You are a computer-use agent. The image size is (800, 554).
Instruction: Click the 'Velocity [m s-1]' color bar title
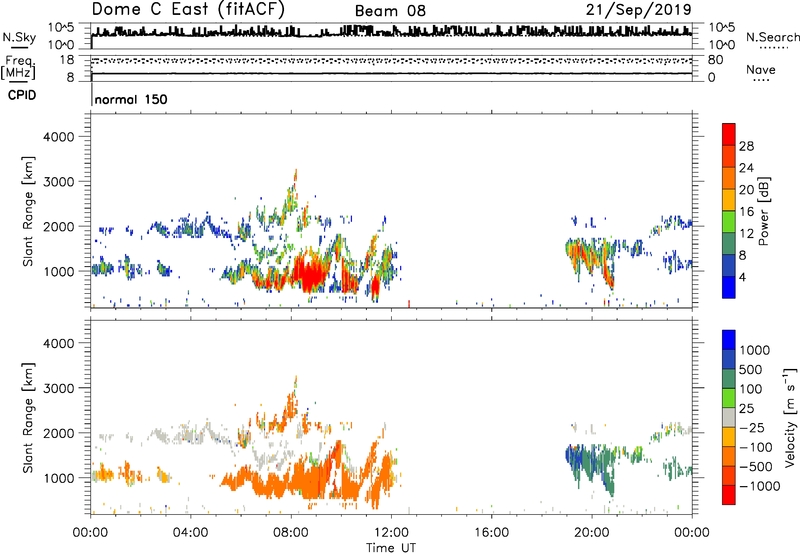(790, 417)
